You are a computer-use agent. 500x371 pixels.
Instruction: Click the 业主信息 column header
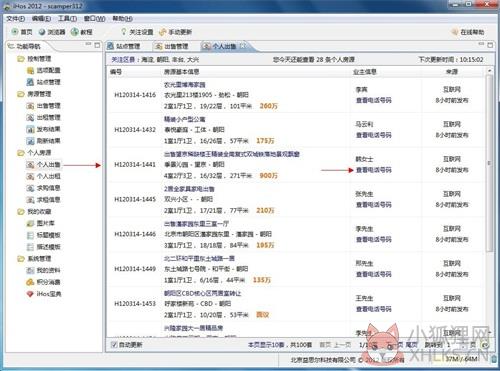click(365, 72)
